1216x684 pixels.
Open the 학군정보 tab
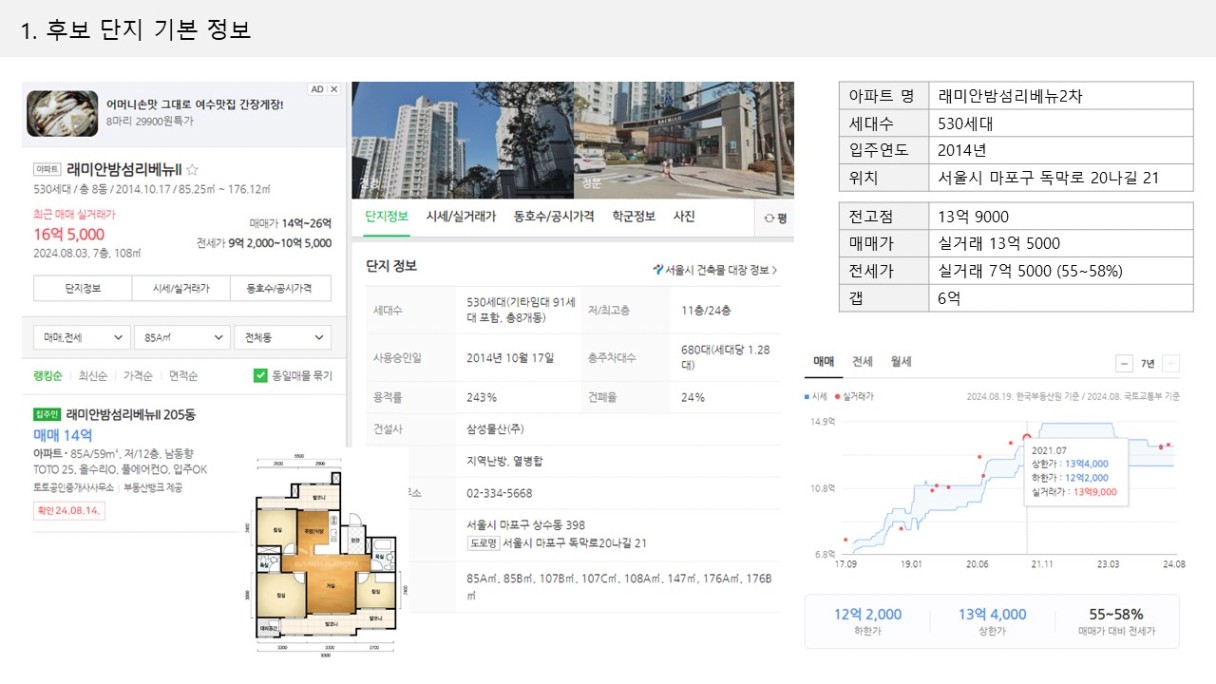click(634, 217)
